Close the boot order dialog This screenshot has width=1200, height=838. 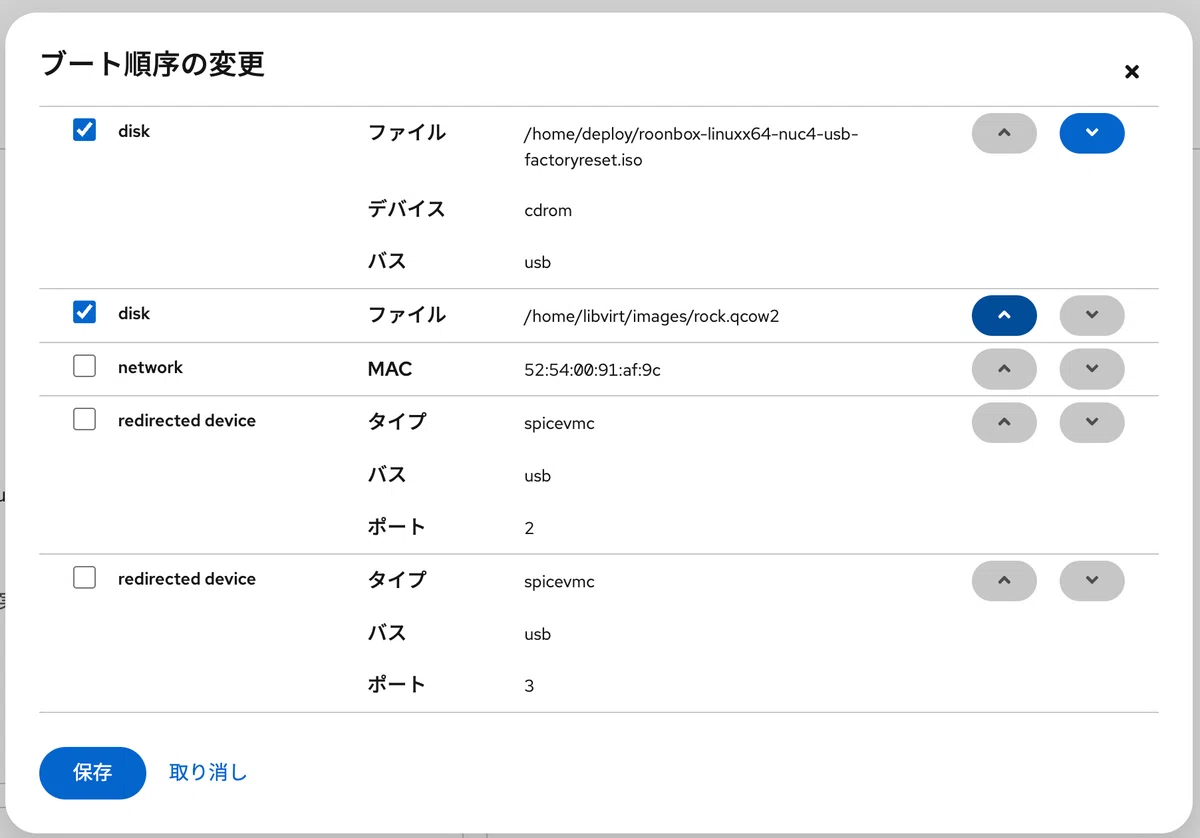pyautogui.click(x=1132, y=72)
